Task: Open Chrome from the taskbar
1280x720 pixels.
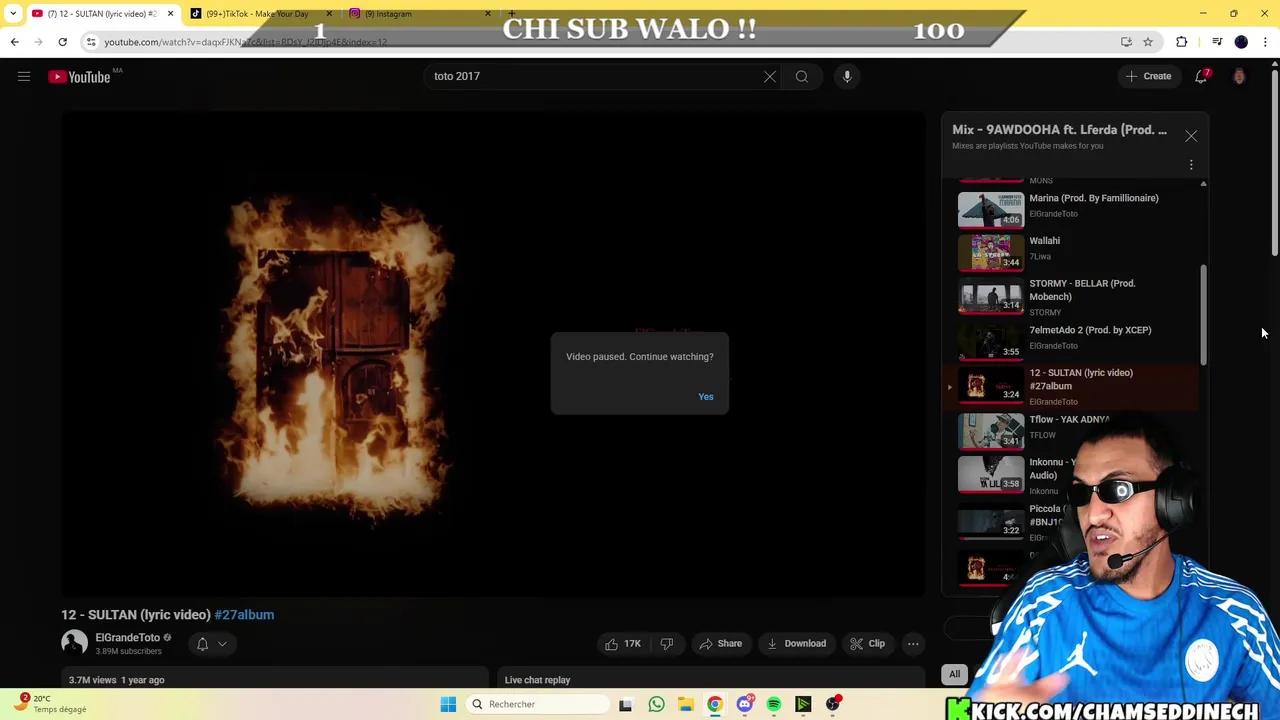Action: (x=714, y=704)
